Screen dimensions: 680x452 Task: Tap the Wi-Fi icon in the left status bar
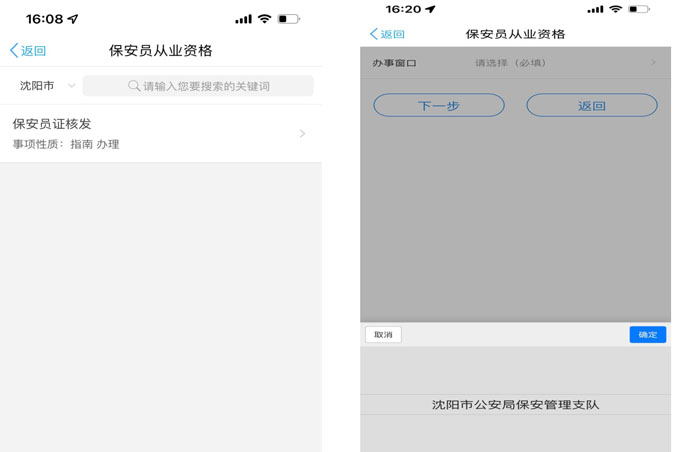[x=264, y=19]
